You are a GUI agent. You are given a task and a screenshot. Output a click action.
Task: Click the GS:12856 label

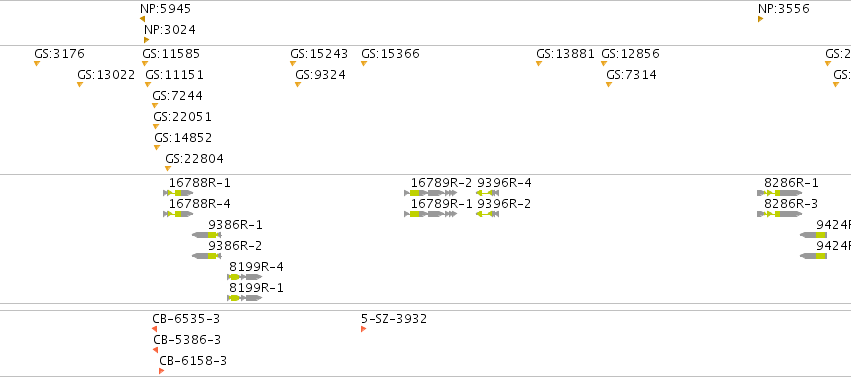pyautogui.click(x=631, y=54)
